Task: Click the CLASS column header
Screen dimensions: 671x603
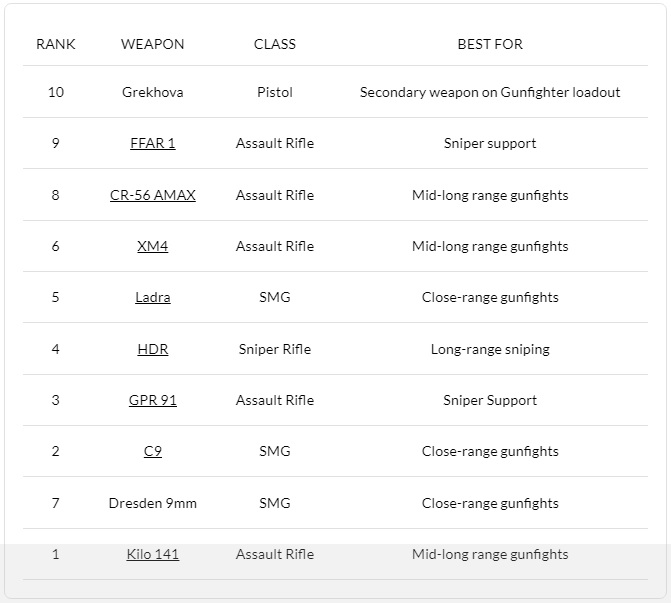Action: point(275,44)
